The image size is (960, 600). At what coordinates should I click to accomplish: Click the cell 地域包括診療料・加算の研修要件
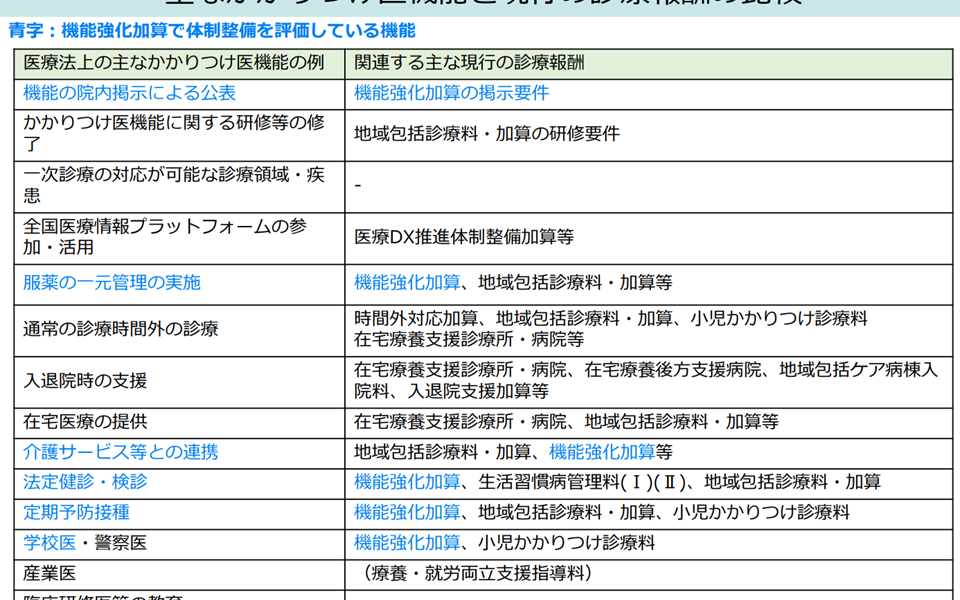coord(487,134)
